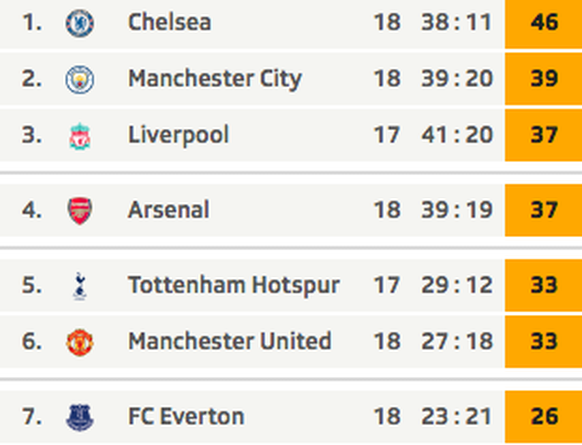Open the Manchester City team link
Viewport: 582px width, 445px height.
coord(215,79)
